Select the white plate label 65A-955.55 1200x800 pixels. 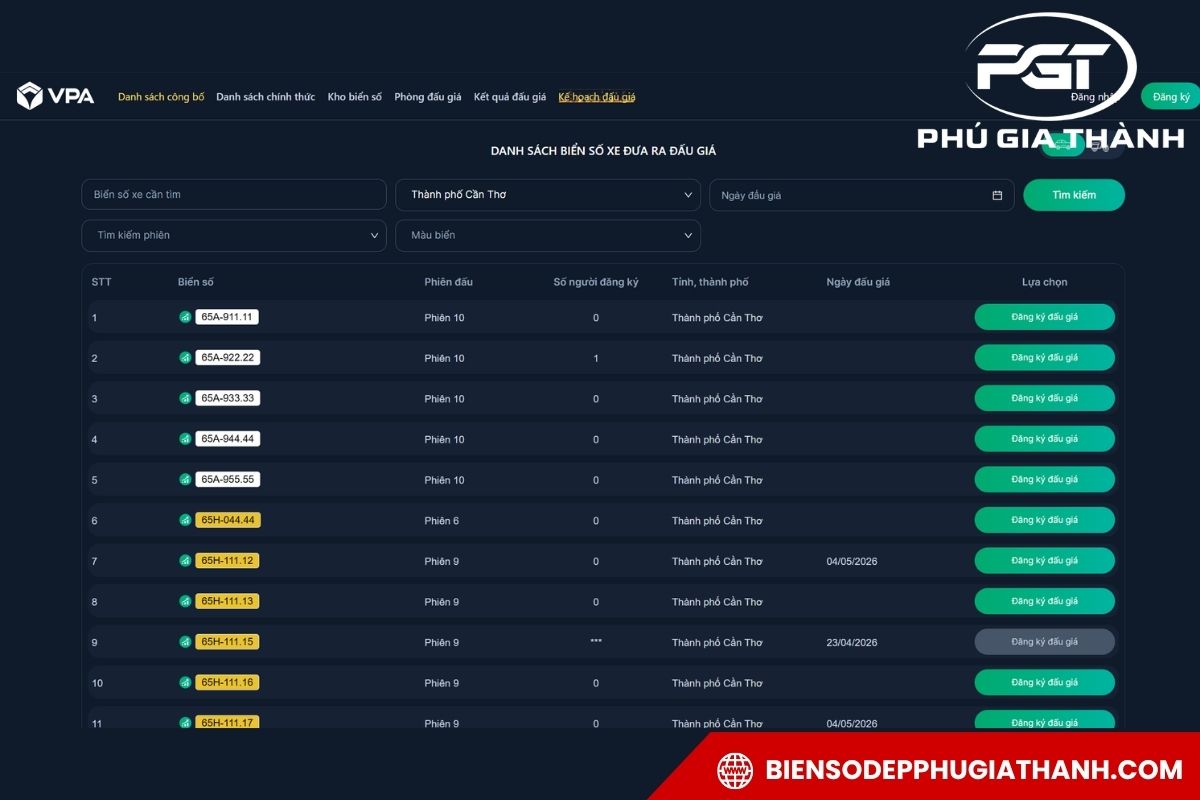tap(228, 480)
